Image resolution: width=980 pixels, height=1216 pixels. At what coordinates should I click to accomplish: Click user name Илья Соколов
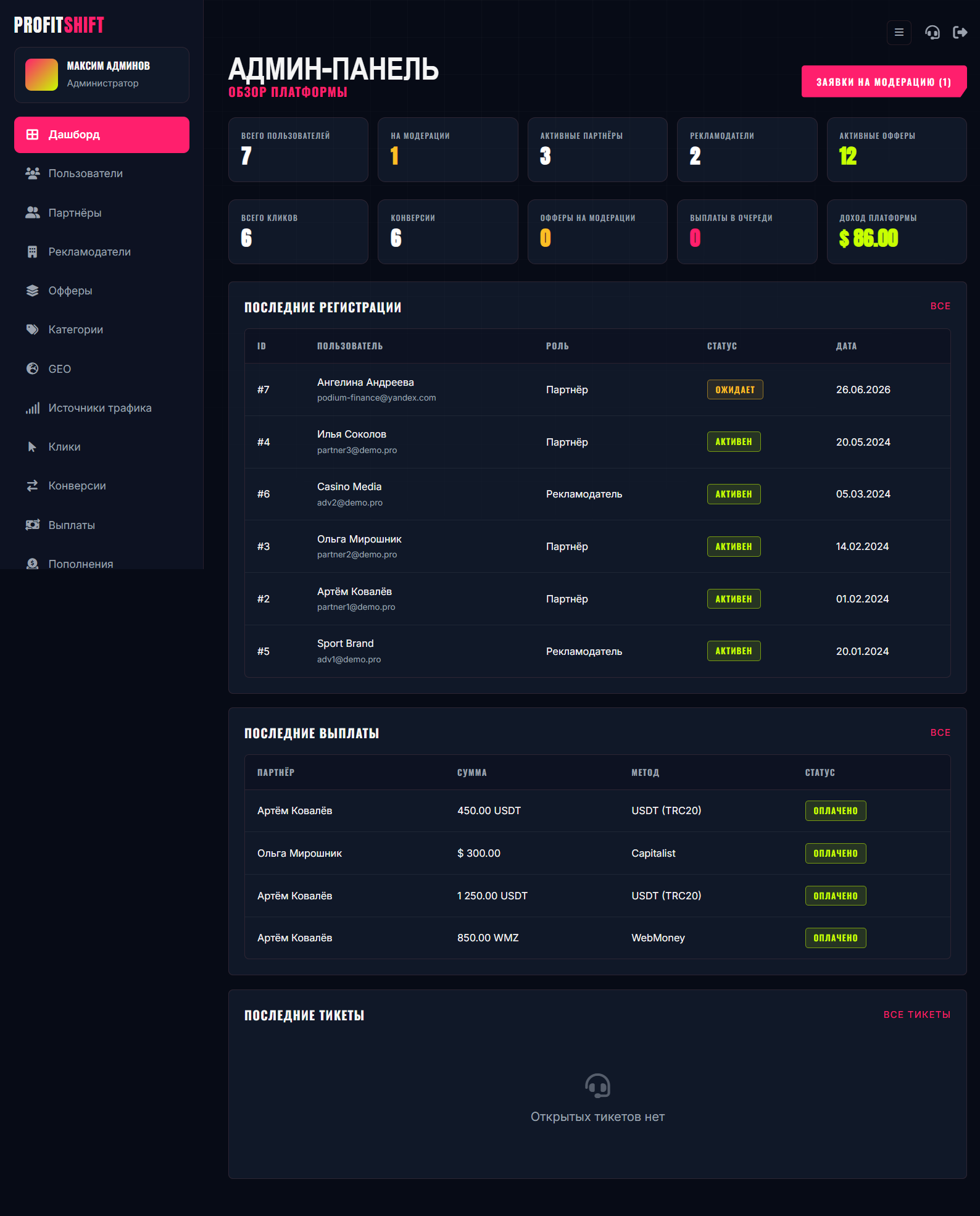352,435
